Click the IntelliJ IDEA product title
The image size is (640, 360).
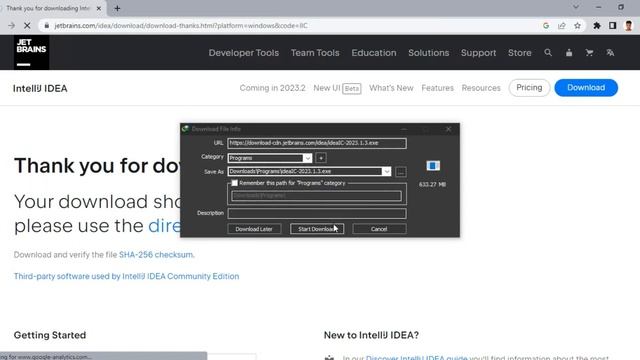click(40, 89)
